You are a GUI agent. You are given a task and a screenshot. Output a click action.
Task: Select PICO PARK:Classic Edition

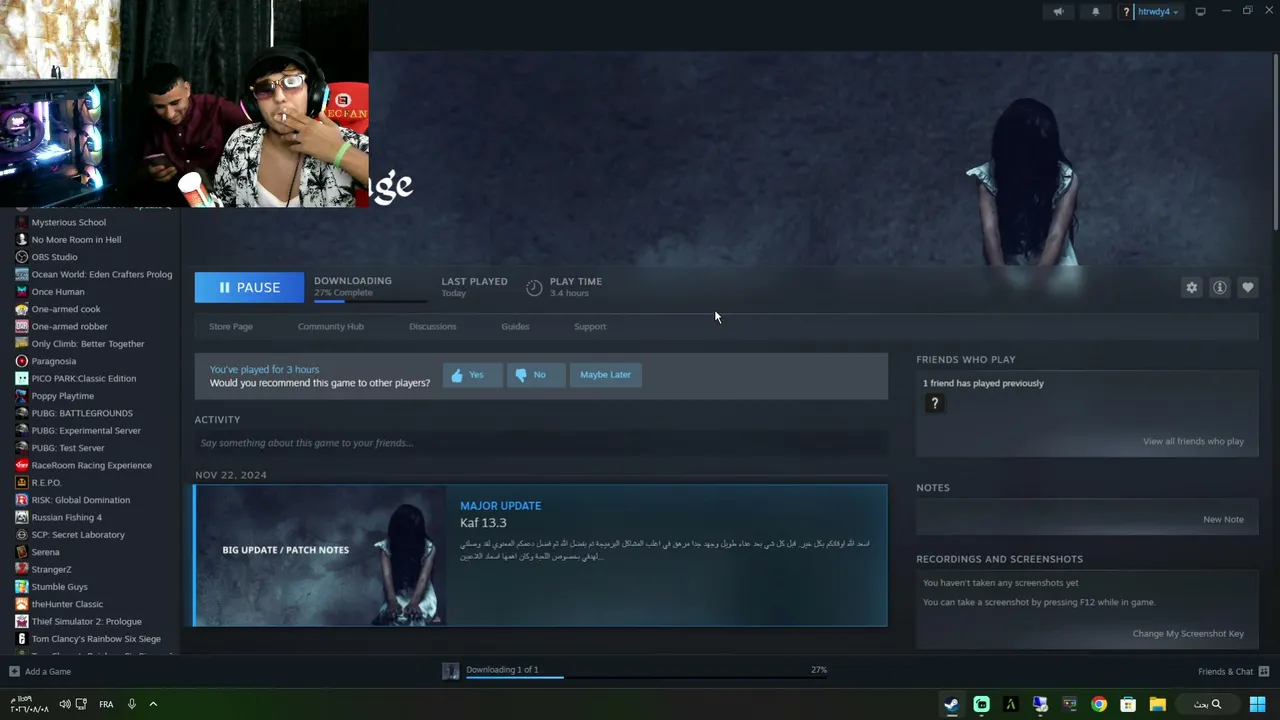coord(83,378)
